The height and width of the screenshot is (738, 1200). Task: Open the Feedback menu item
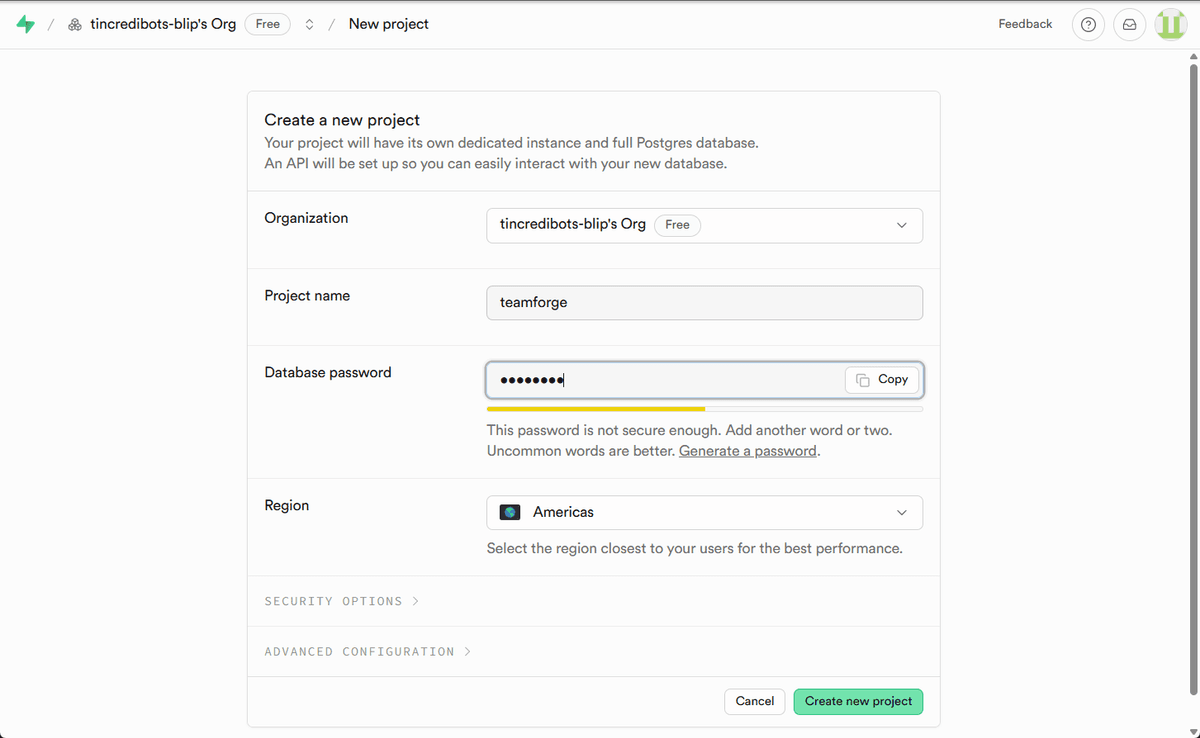[x=1025, y=23]
